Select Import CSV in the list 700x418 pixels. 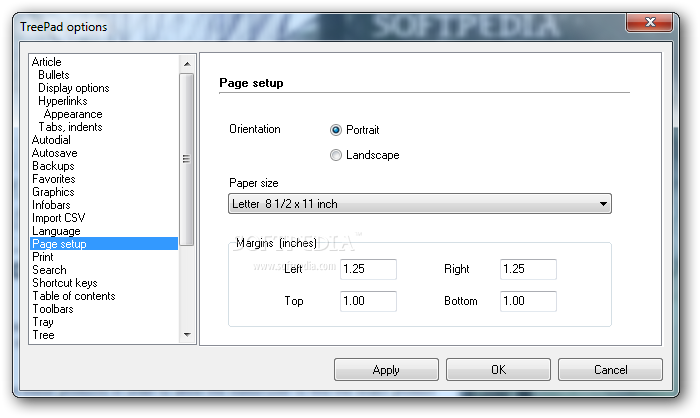click(58, 218)
